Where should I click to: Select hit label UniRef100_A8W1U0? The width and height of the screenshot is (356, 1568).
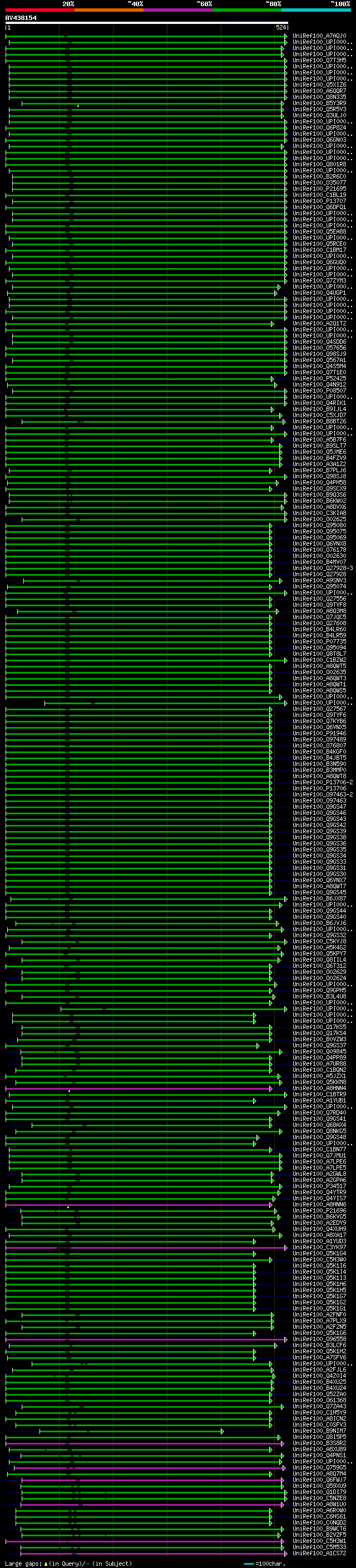(319, 1504)
